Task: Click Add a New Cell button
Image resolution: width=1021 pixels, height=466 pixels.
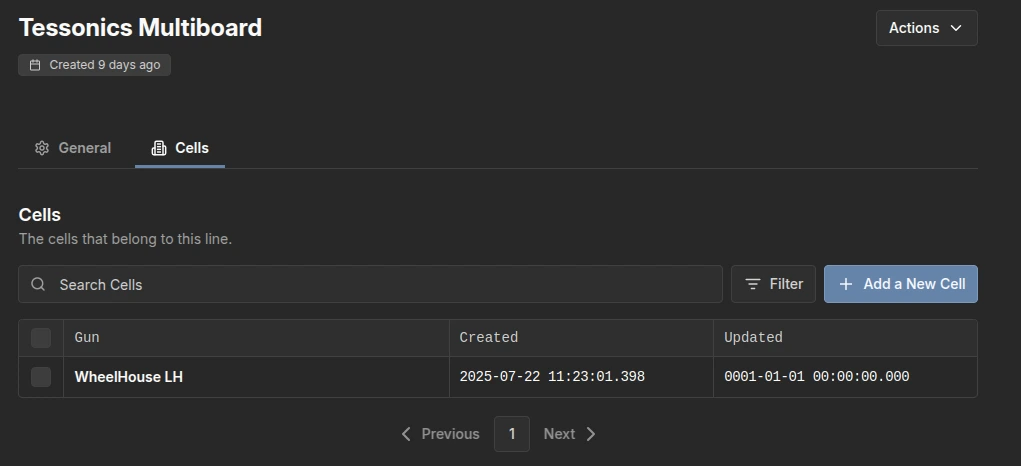Action: 901,284
